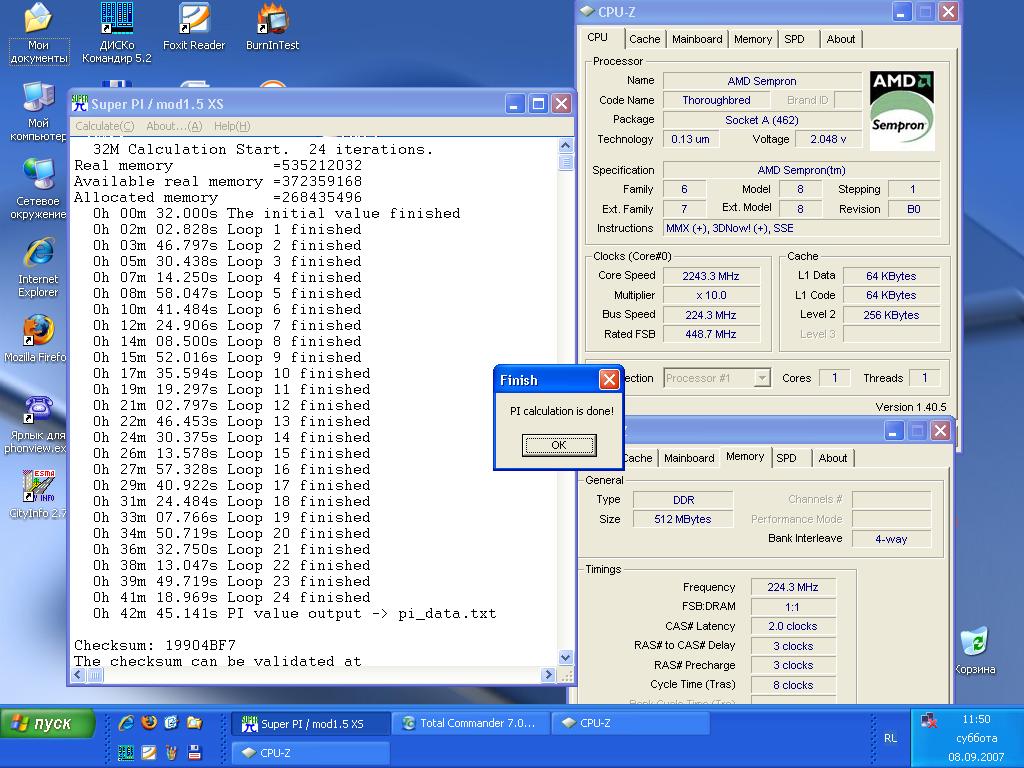
Task: Click the ДИСКо Командир icon in quick launch
Action: (126, 752)
